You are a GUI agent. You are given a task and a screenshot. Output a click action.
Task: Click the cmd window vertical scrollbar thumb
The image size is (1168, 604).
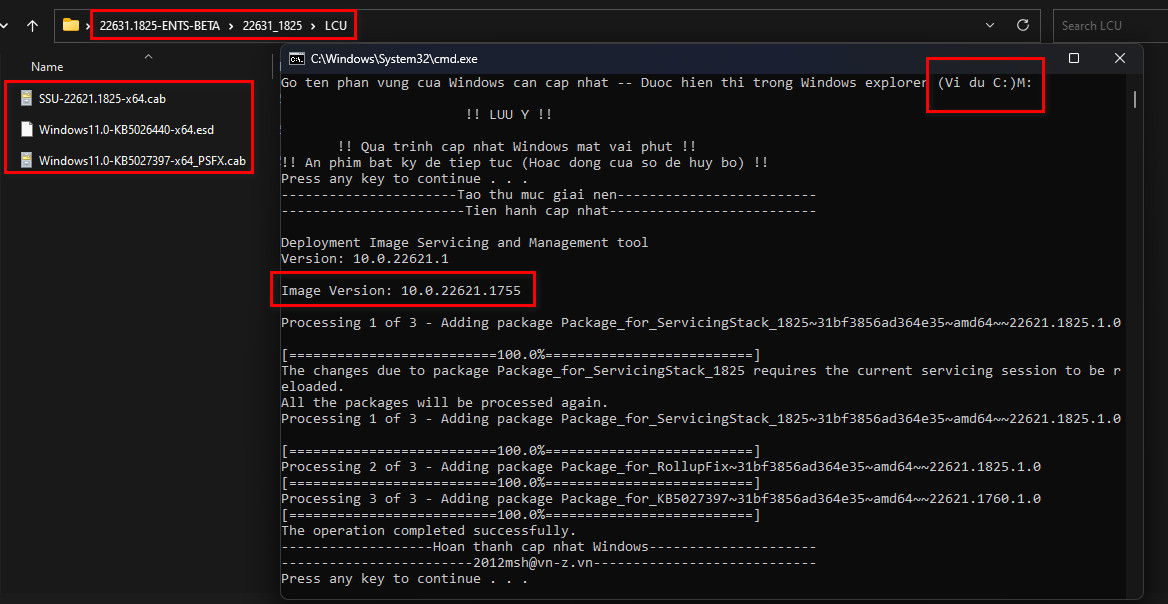click(x=1134, y=99)
